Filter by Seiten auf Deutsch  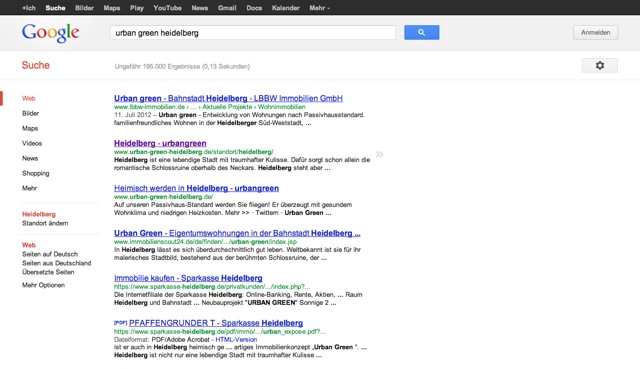click(50, 254)
